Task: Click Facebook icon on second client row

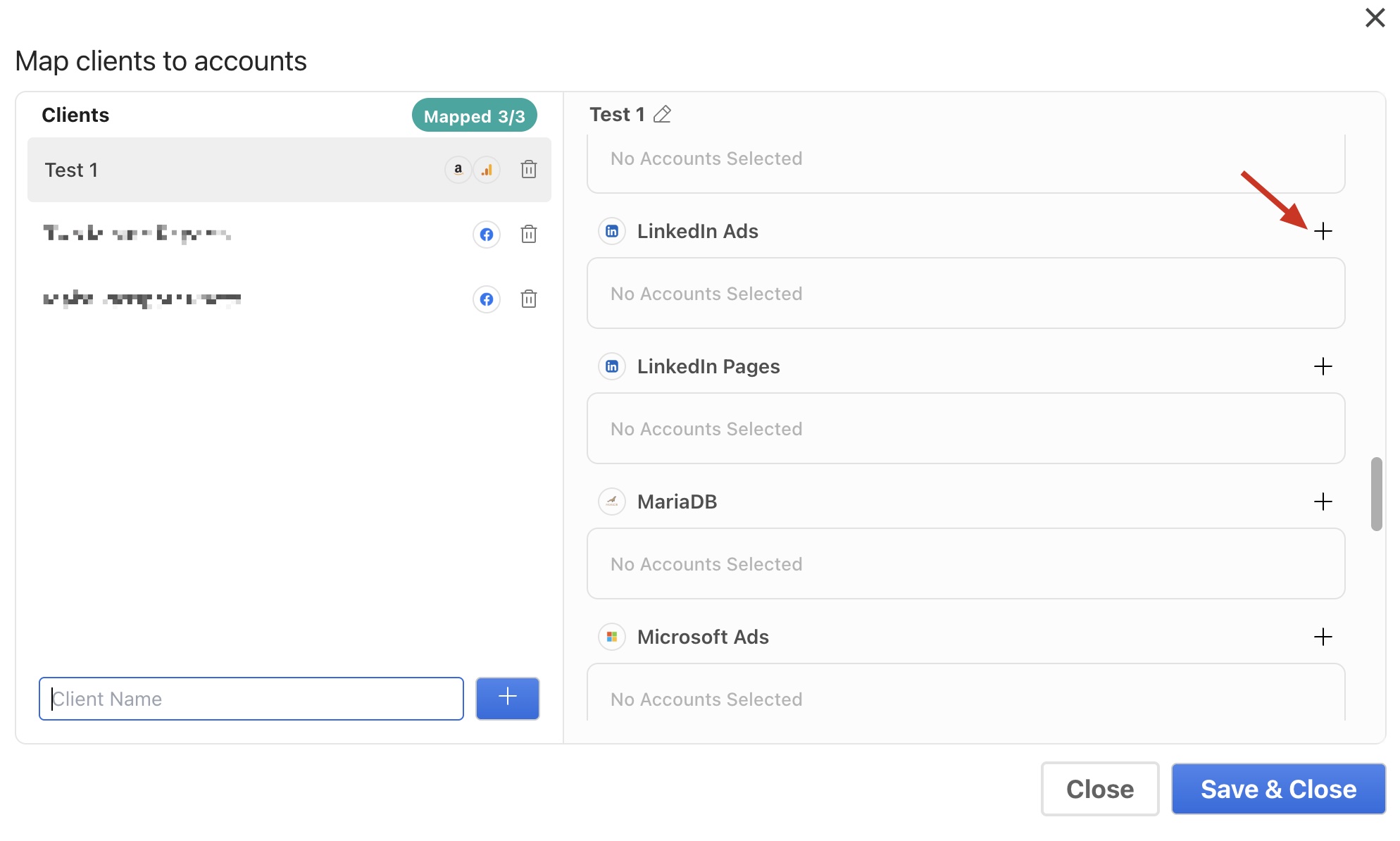Action: [x=487, y=235]
